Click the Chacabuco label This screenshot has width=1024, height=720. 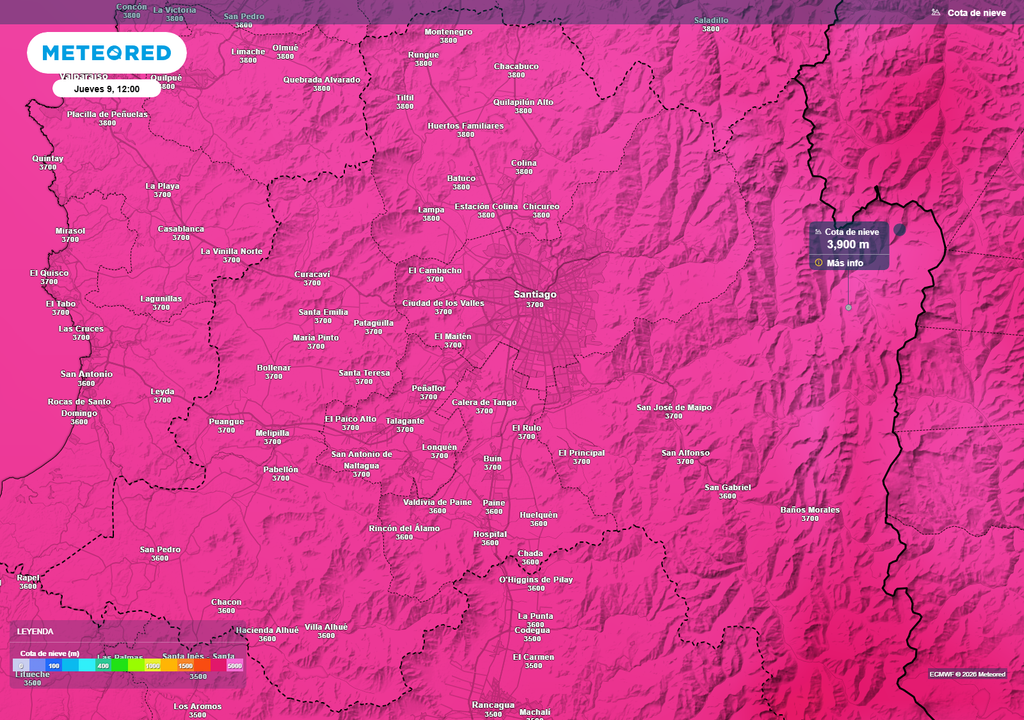click(x=516, y=67)
